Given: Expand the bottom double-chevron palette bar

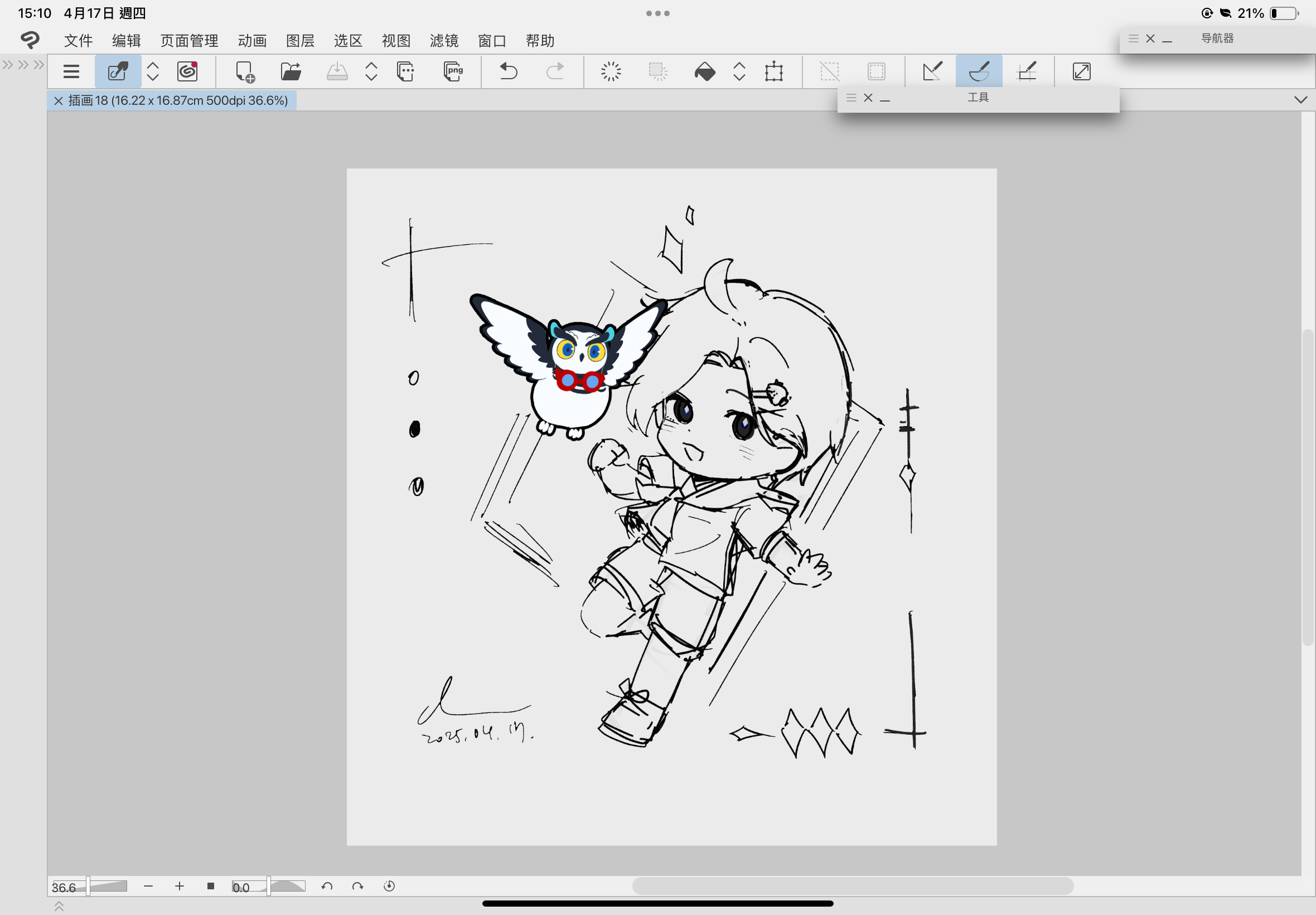Looking at the screenshot, I should pos(59,906).
